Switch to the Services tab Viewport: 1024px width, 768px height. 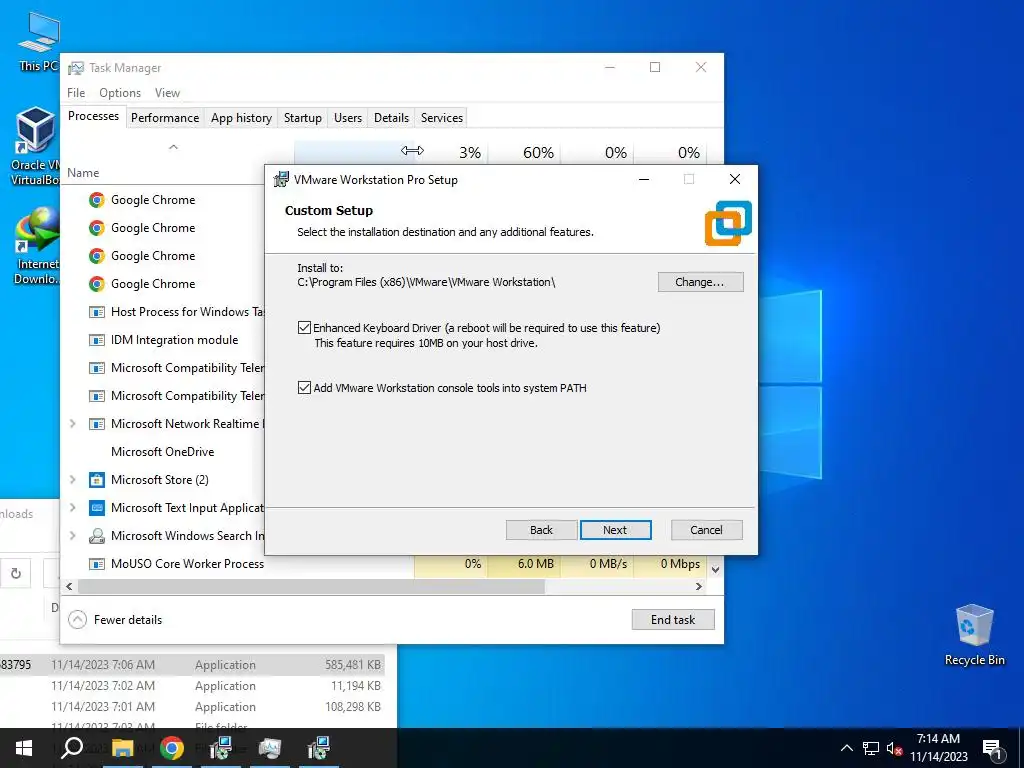coord(441,118)
